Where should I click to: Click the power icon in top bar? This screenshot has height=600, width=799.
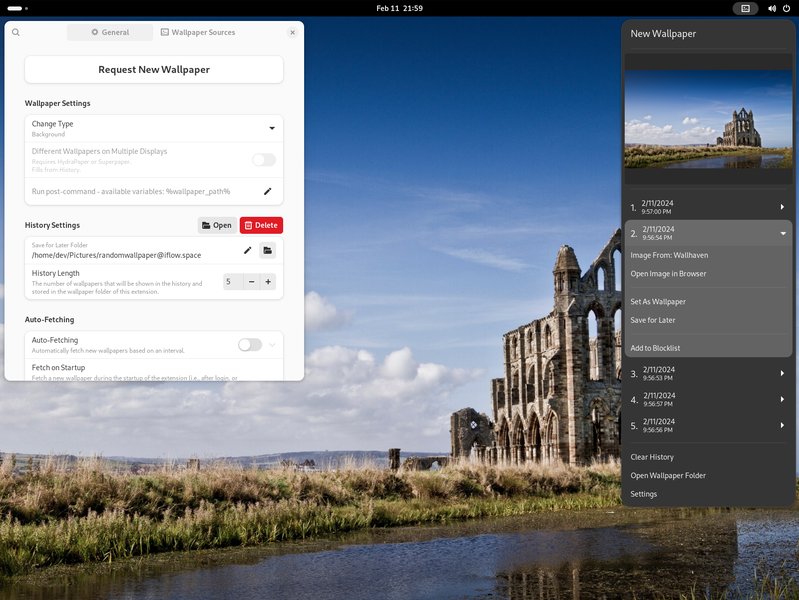click(x=786, y=8)
